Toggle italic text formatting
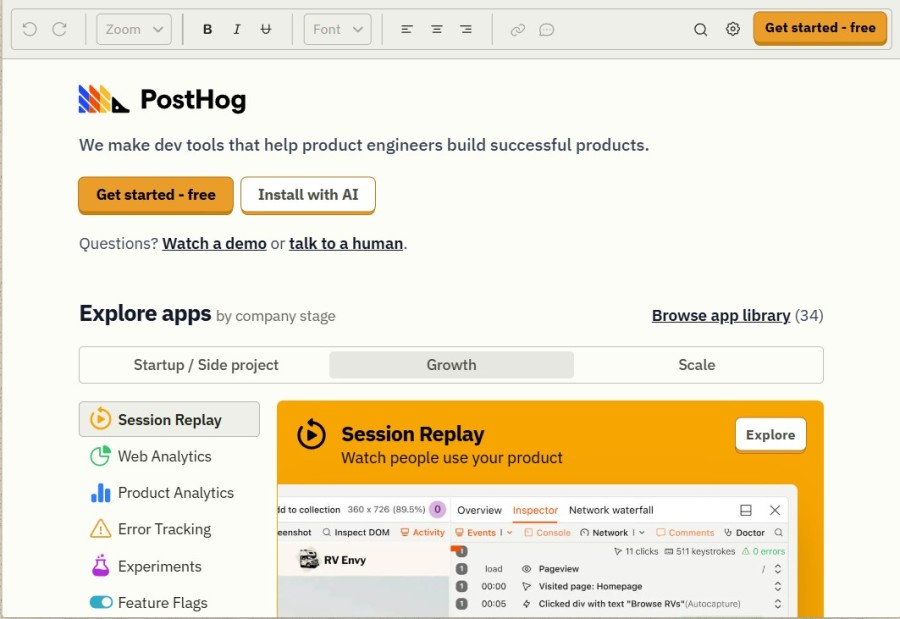 point(237,29)
